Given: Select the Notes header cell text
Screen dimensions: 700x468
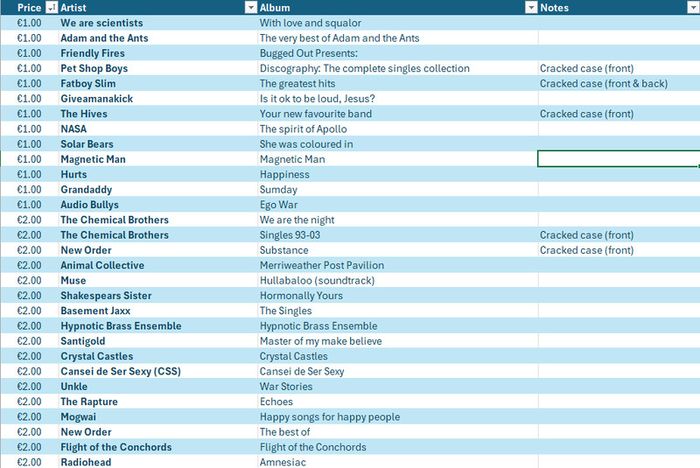Looking at the screenshot, I should [554, 8].
